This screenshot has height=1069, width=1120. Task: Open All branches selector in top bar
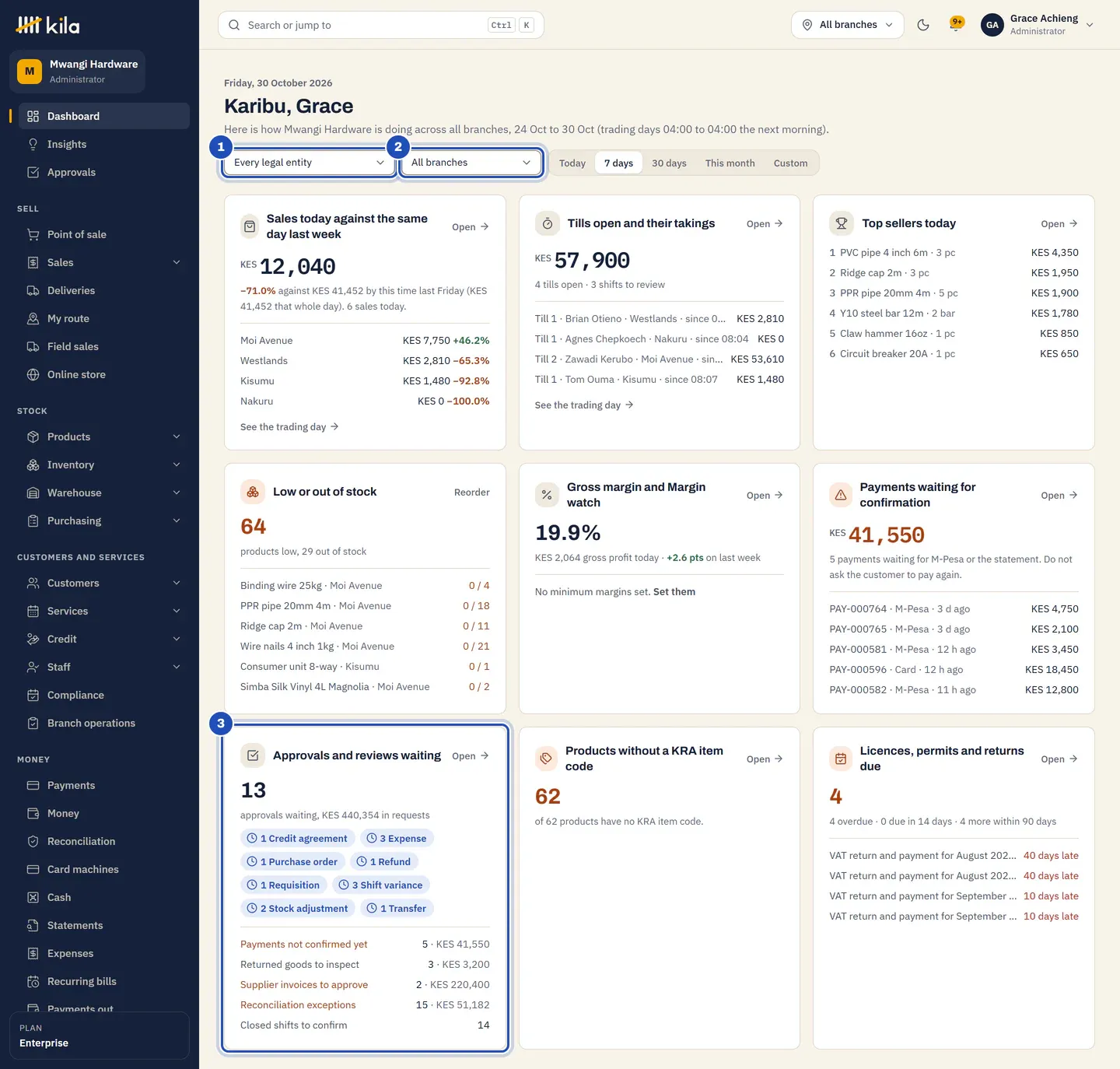pyautogui.click(x=848, y=25)
